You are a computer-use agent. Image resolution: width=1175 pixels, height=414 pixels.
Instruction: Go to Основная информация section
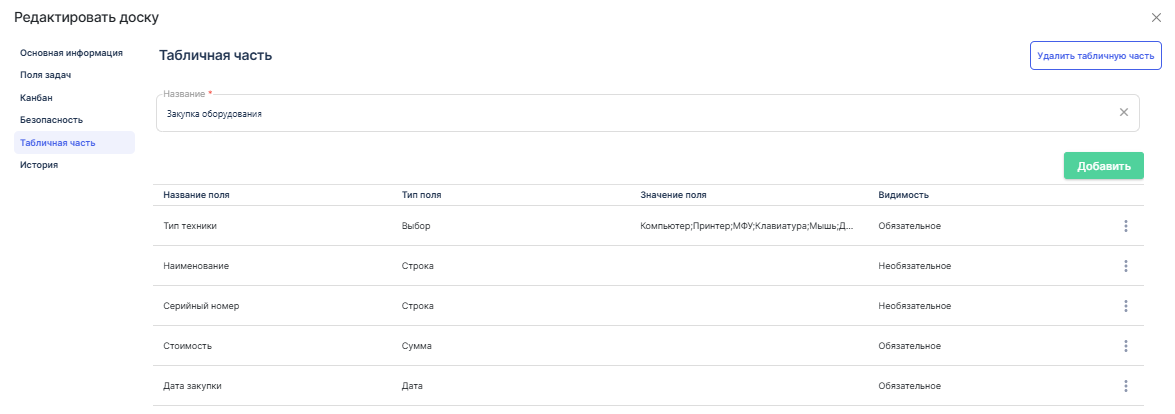pyautogui.click(x=71, y=52)
